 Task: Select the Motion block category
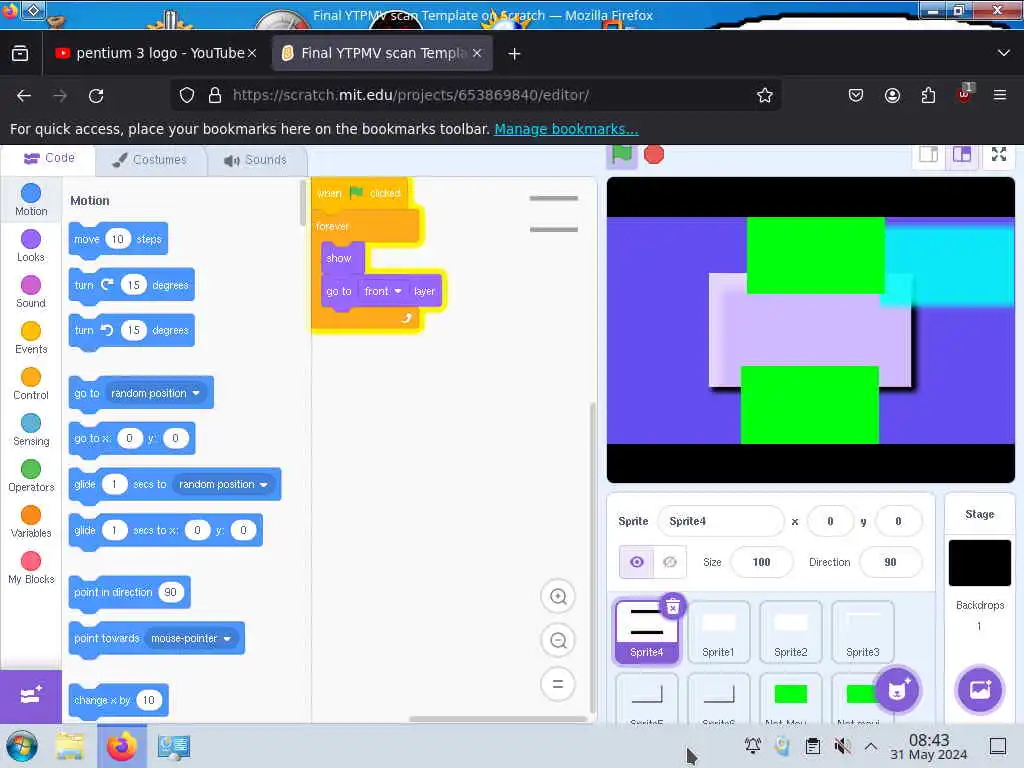tap(31, 200)
